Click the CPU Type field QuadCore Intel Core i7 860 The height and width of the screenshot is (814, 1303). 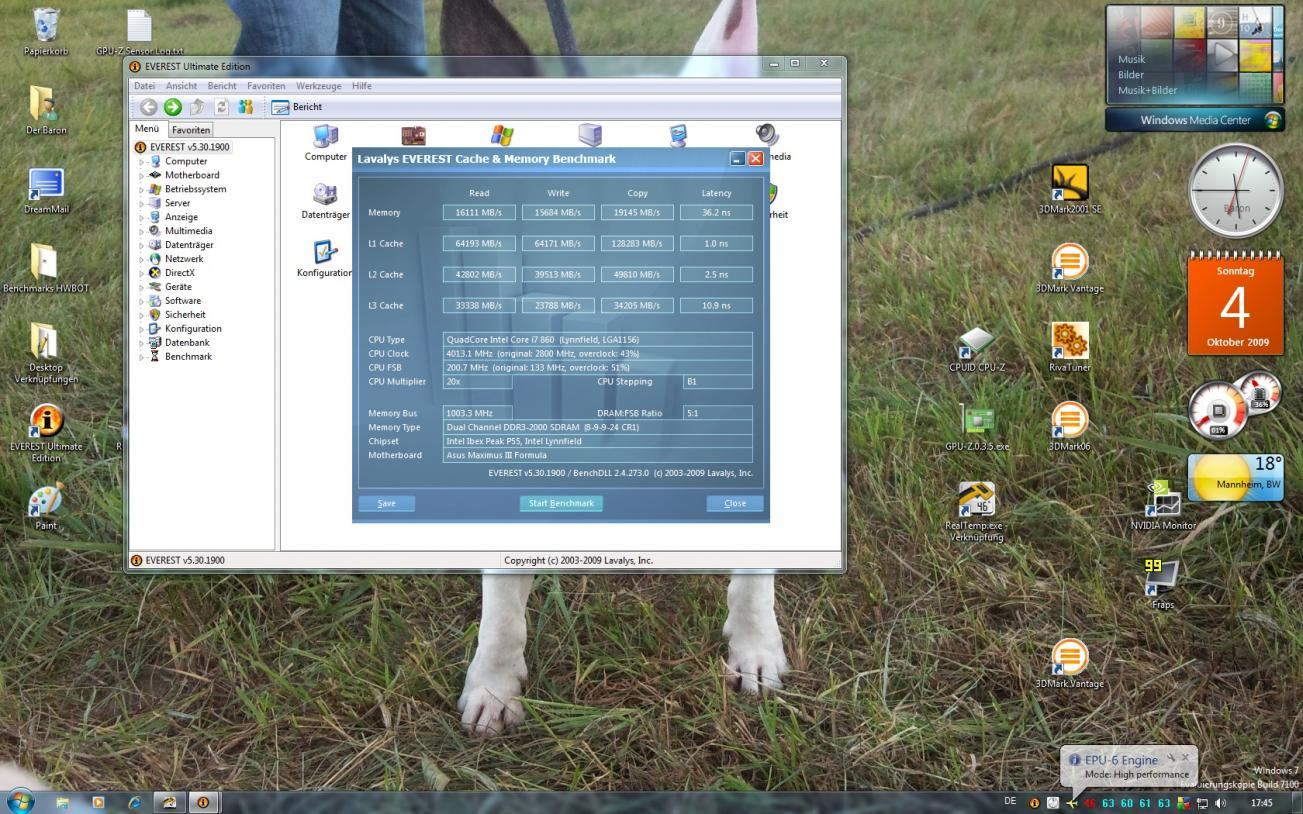(598, 340)
